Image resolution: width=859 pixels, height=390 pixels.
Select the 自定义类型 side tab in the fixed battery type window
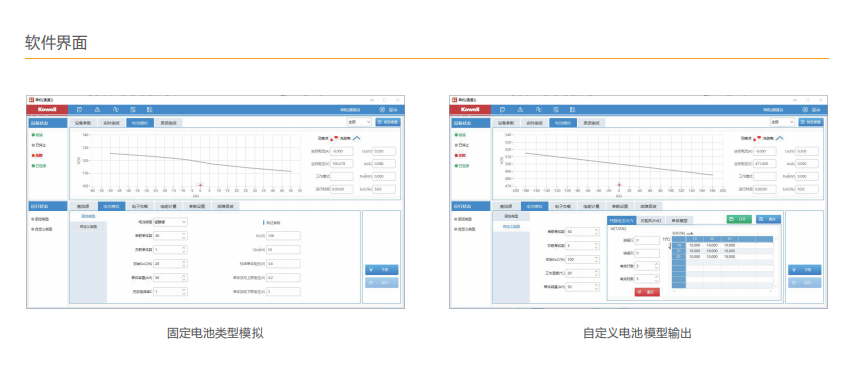click(88, 226)
